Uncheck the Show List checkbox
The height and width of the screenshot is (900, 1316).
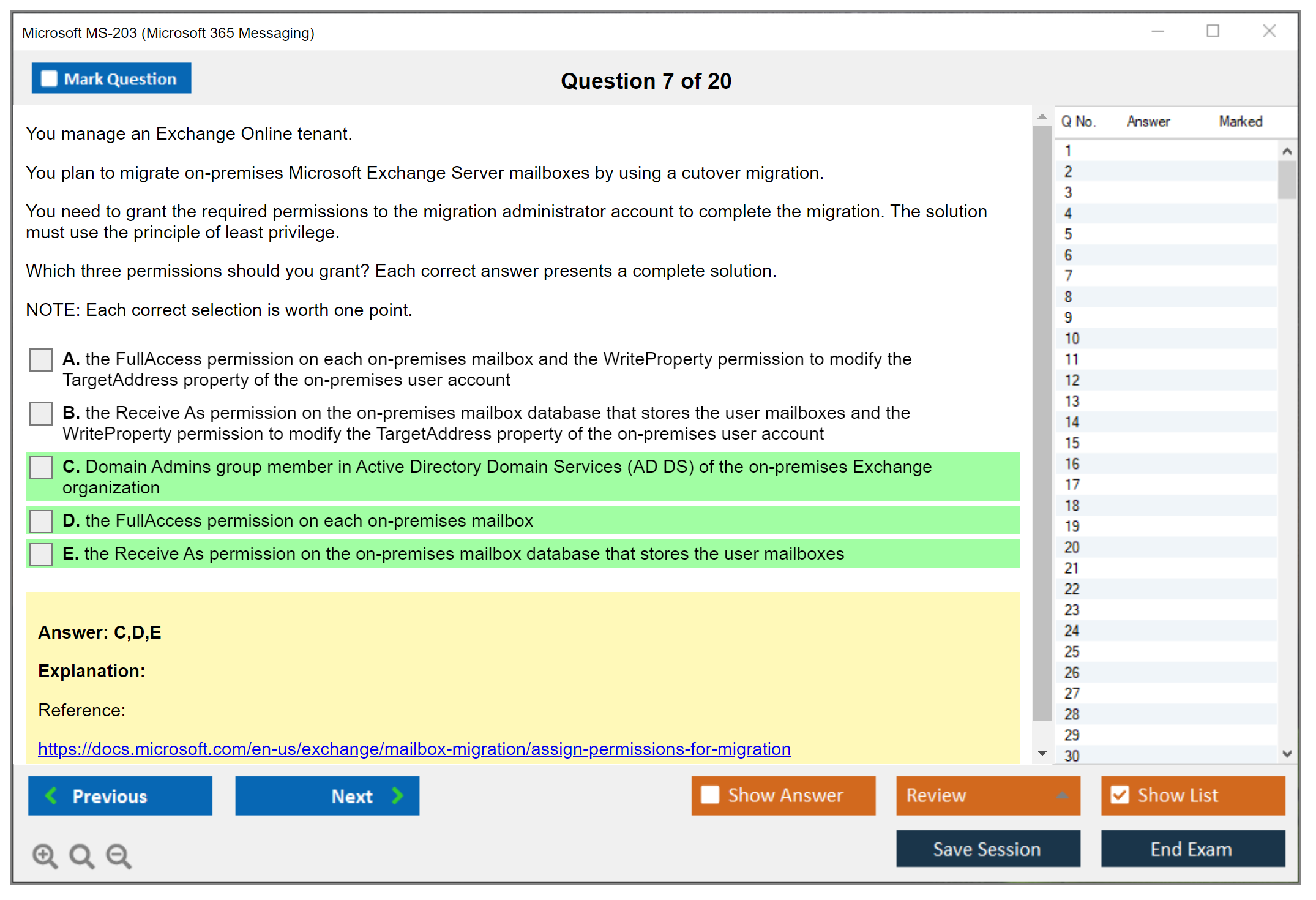1120,795
